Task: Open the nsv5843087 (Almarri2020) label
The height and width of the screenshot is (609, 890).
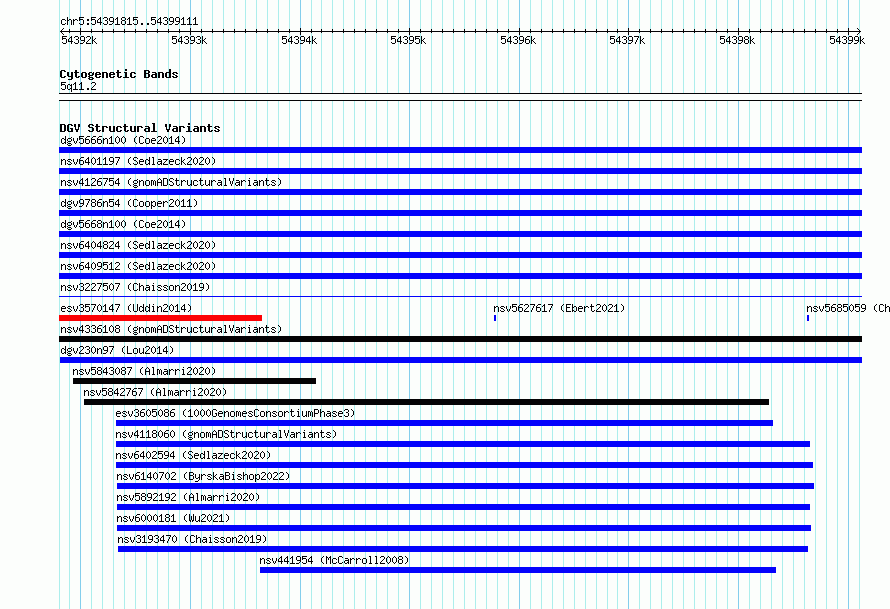Action: pyautogui.click(x=144, y=371)
